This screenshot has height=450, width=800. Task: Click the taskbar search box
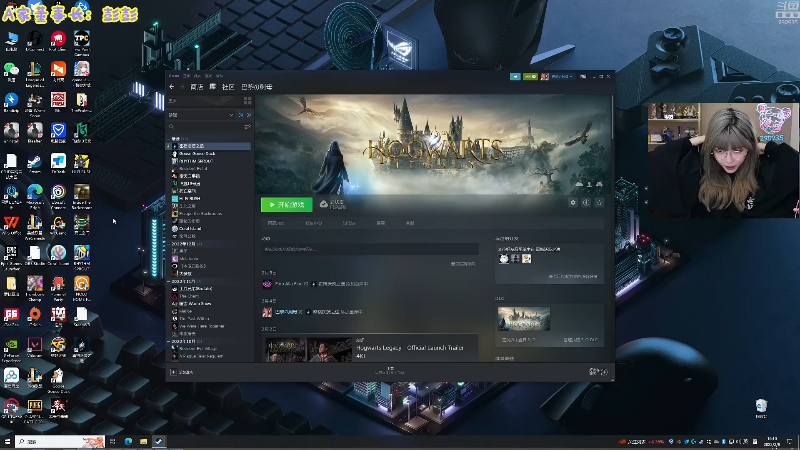[x=60, y=441]
